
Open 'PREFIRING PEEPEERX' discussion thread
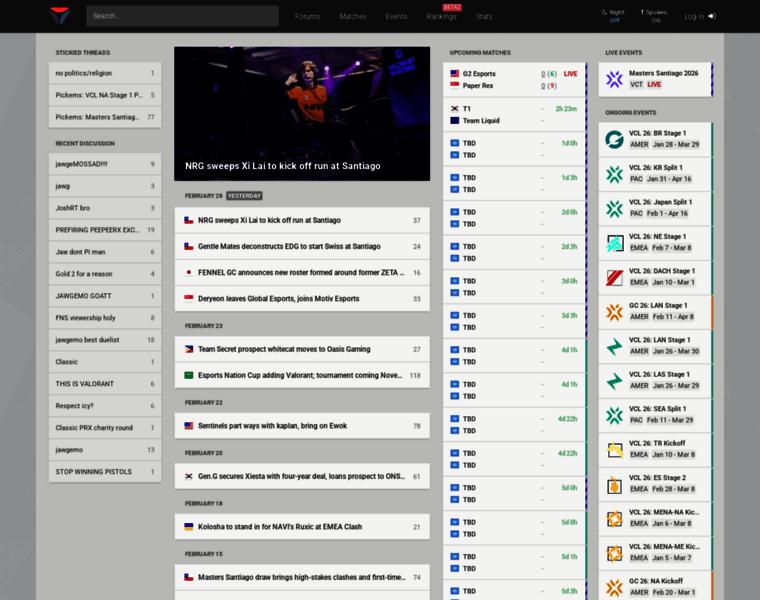tap(105, 230)
